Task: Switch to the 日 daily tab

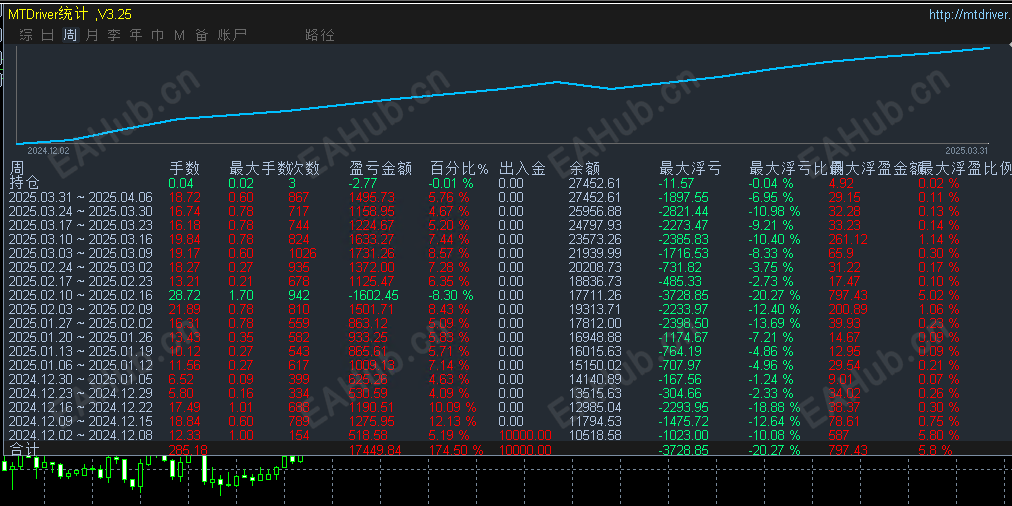Action: pyautogui.click(x=48, y=35)
